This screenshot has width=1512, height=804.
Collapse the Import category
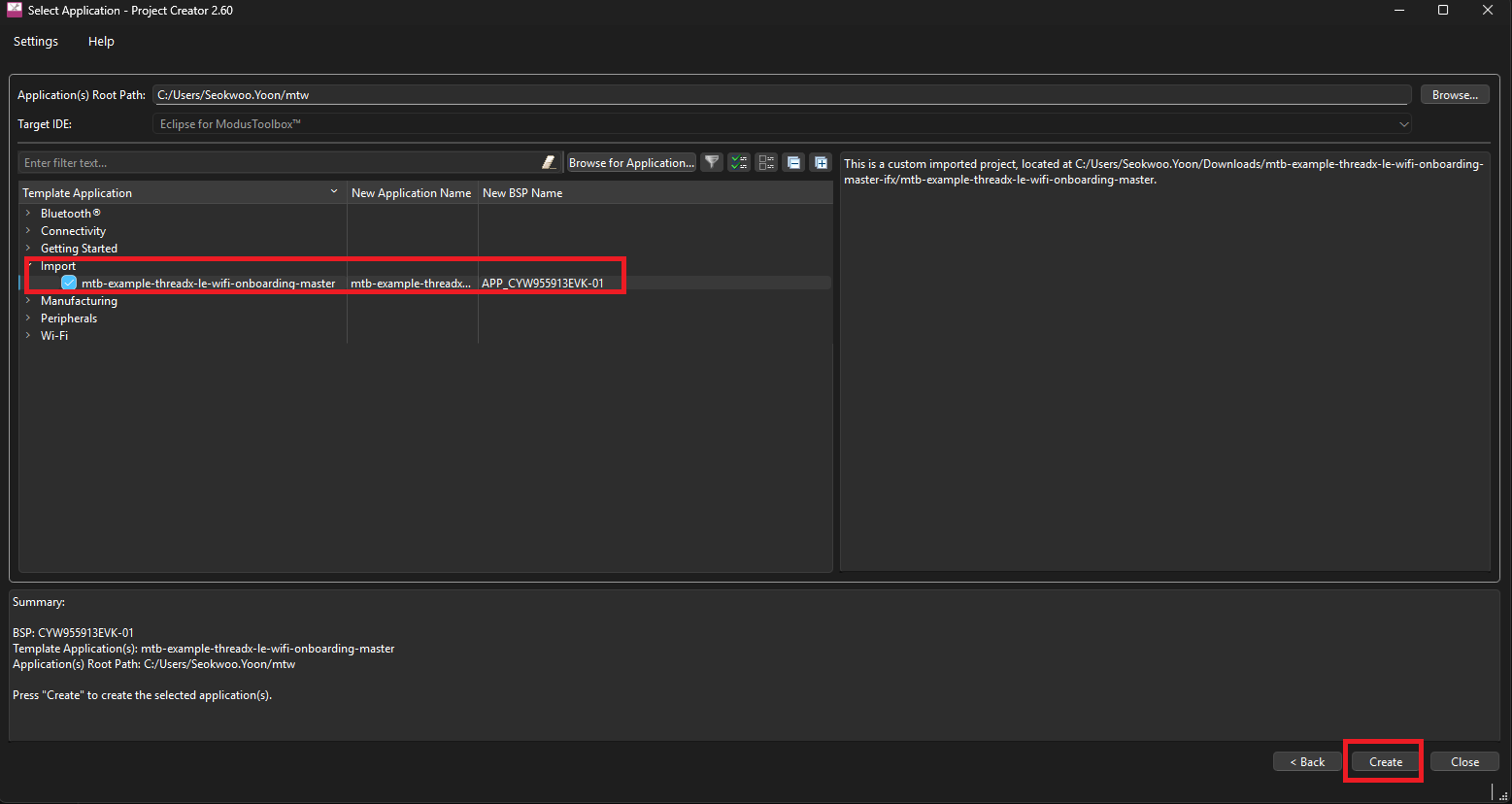coord(30,266)
